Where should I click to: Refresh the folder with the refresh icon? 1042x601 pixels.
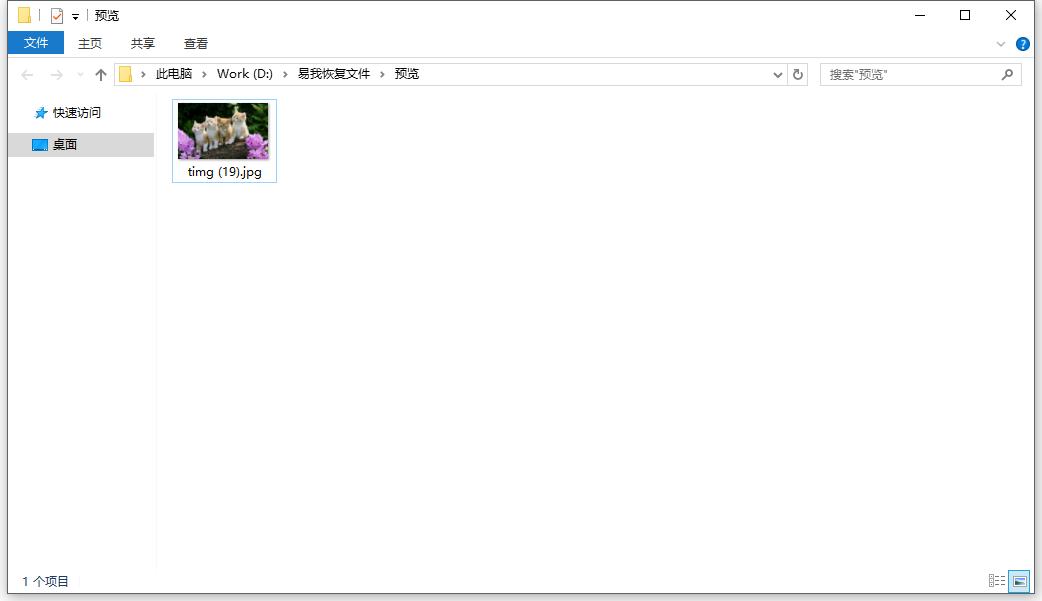click(x=796, y=74)
